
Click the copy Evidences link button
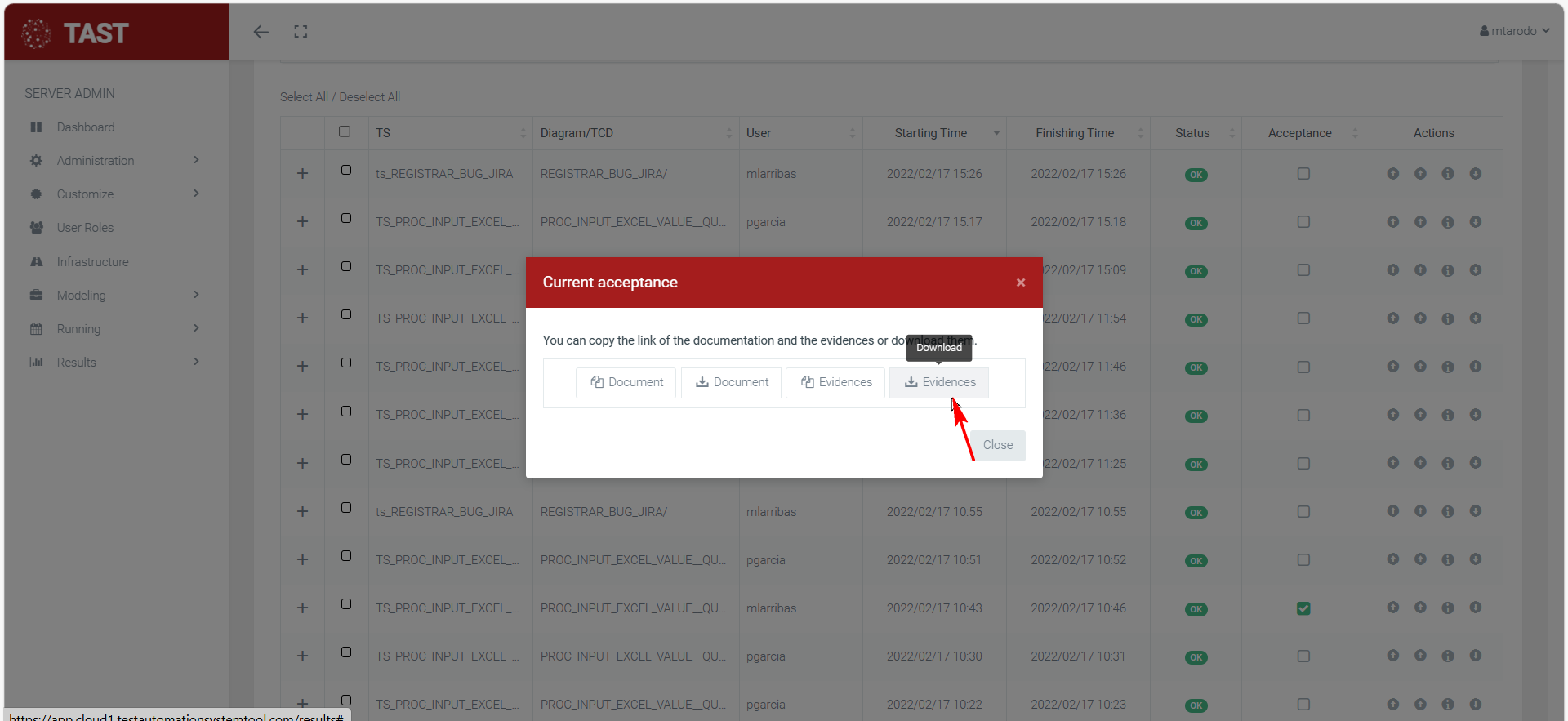point(835,382)
